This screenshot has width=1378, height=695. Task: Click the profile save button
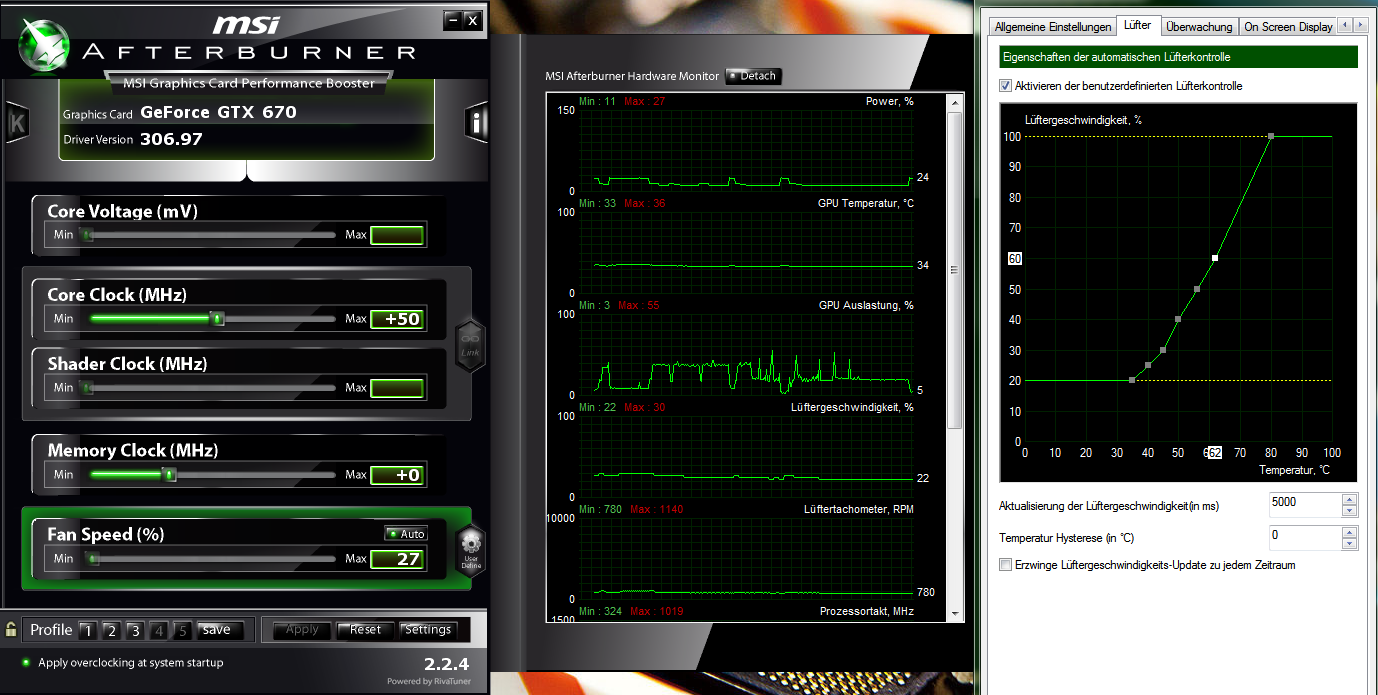(220, 630)
